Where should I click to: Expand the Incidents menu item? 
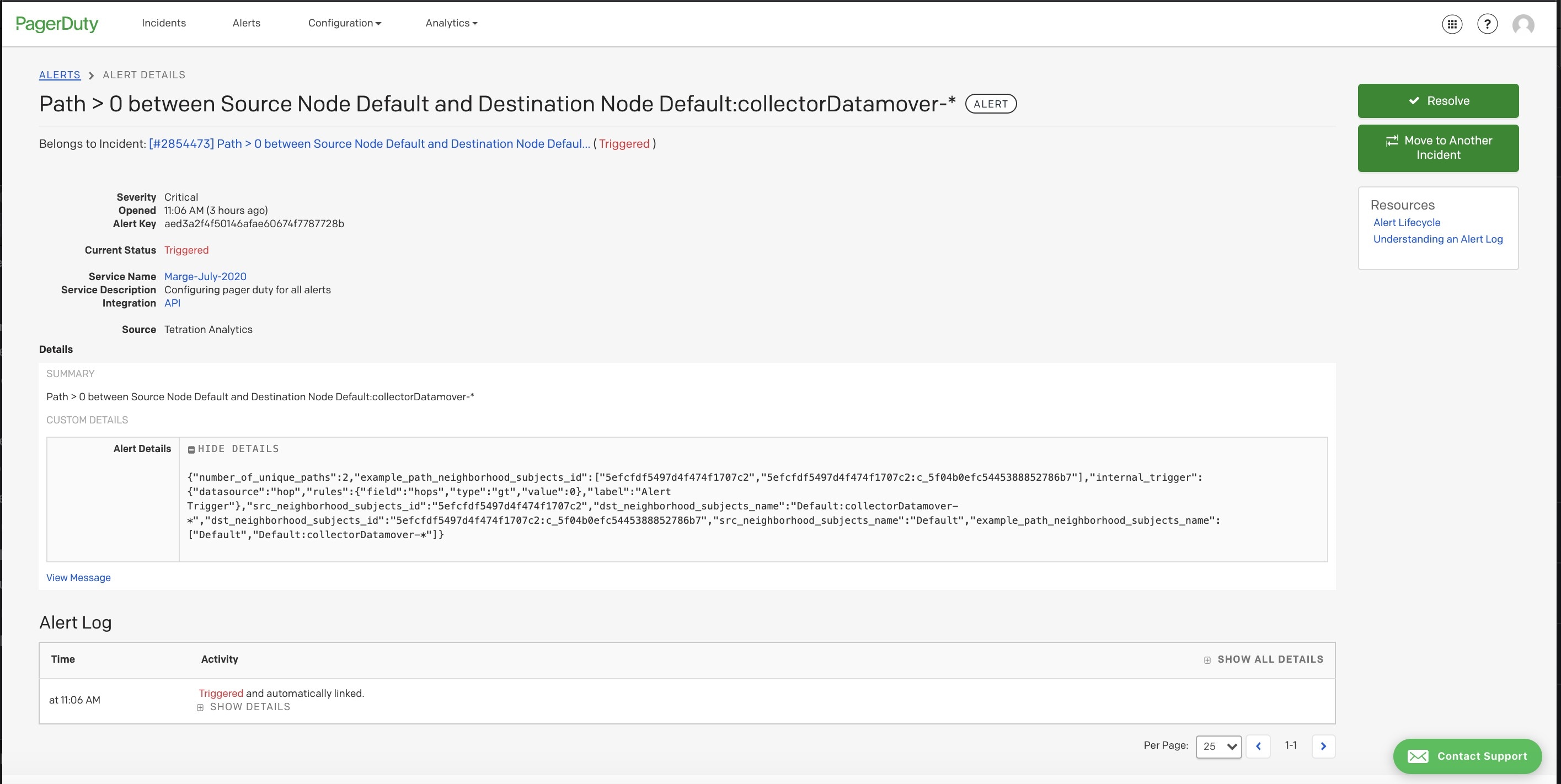tap(163, 22)
